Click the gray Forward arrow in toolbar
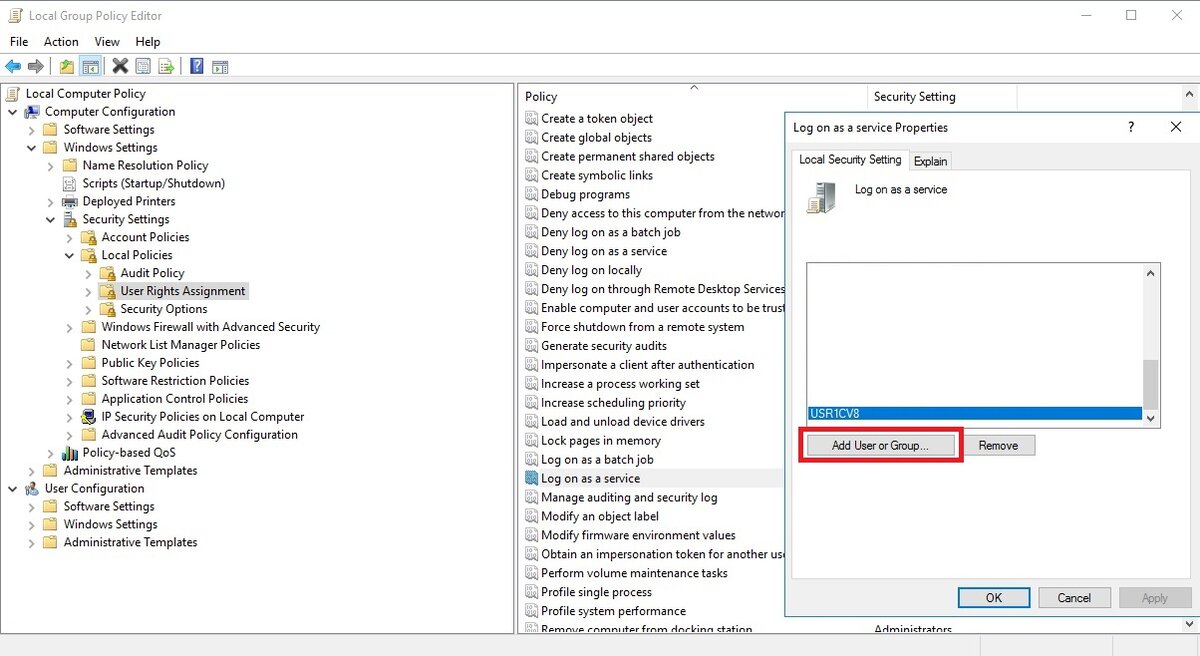Viewport: 1200px width, 656px height. pos(36,66)
